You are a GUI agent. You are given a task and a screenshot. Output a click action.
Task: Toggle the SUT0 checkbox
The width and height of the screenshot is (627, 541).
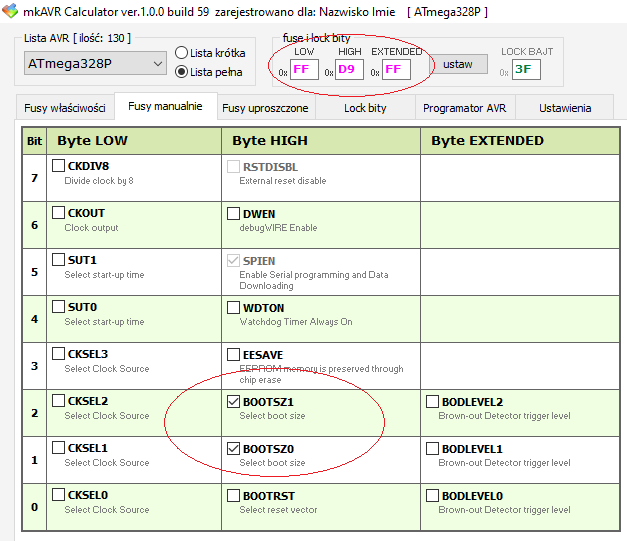pos(58,307)
